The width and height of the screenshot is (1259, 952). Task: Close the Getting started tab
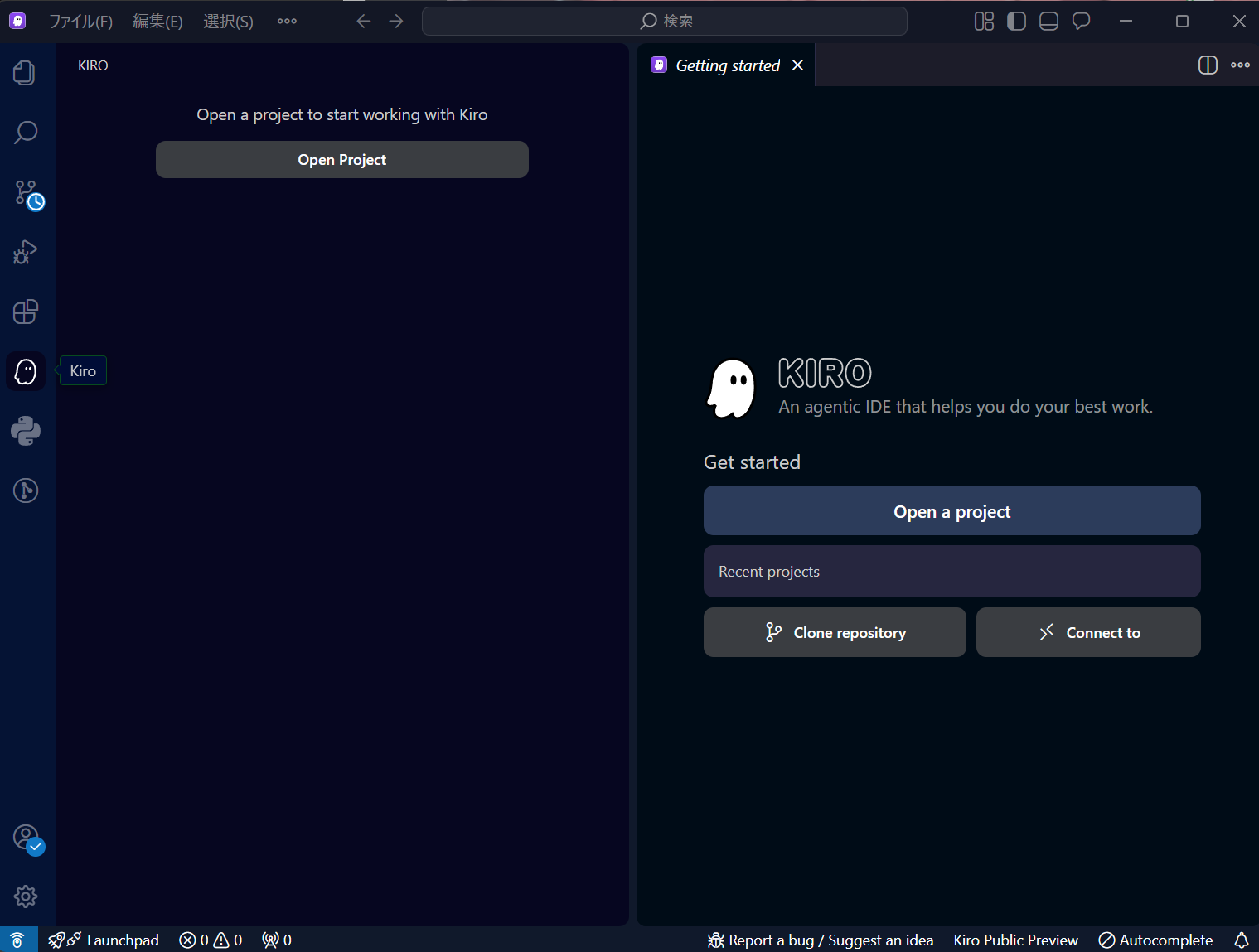pyautogui.click(x=797, y=65)
